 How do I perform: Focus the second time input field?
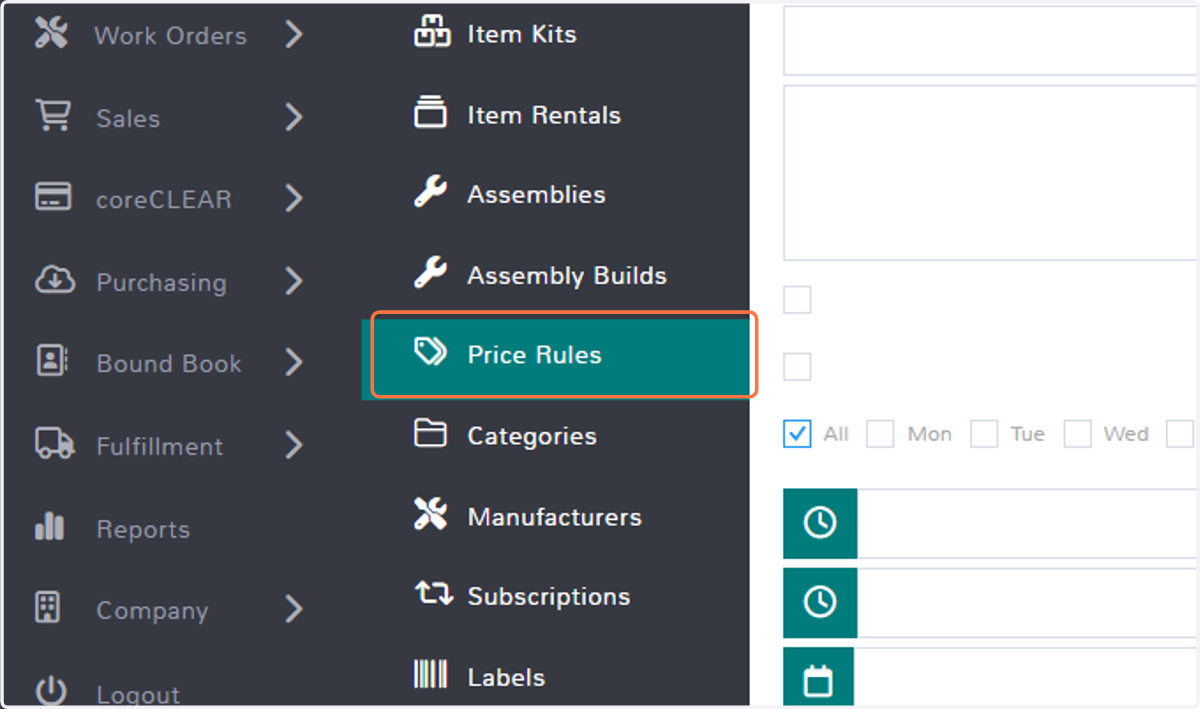pos(1028,602)
